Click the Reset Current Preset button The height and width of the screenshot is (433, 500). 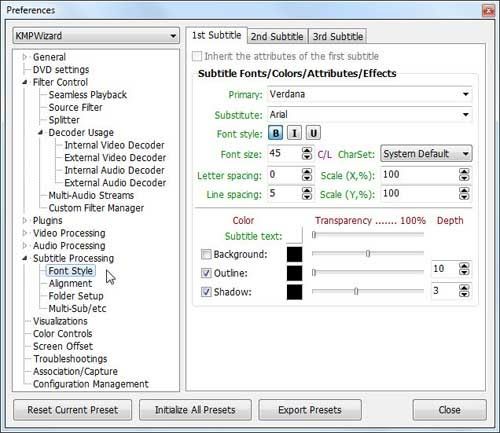coord(73,410)
